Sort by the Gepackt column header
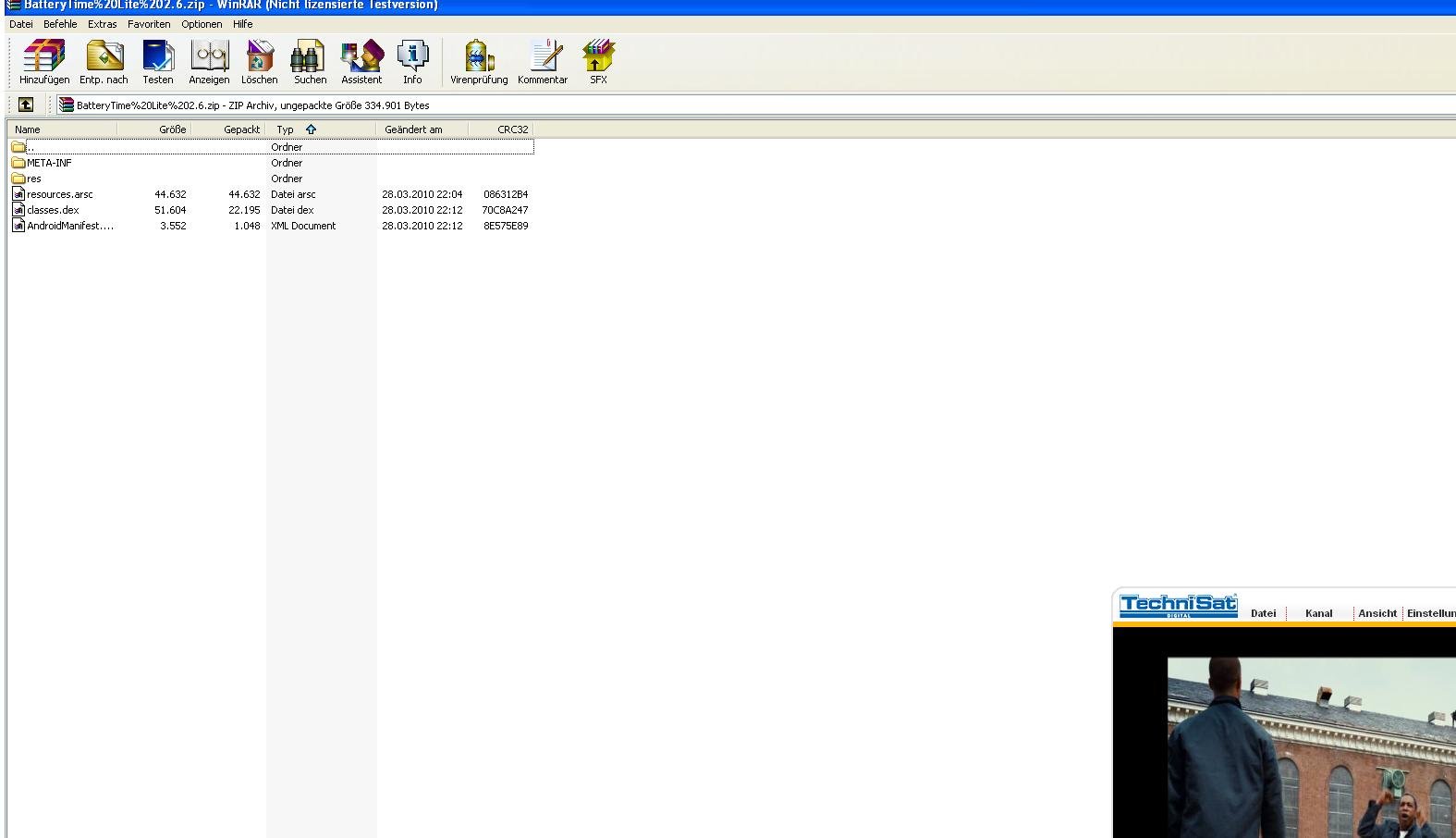 point(228,129)
